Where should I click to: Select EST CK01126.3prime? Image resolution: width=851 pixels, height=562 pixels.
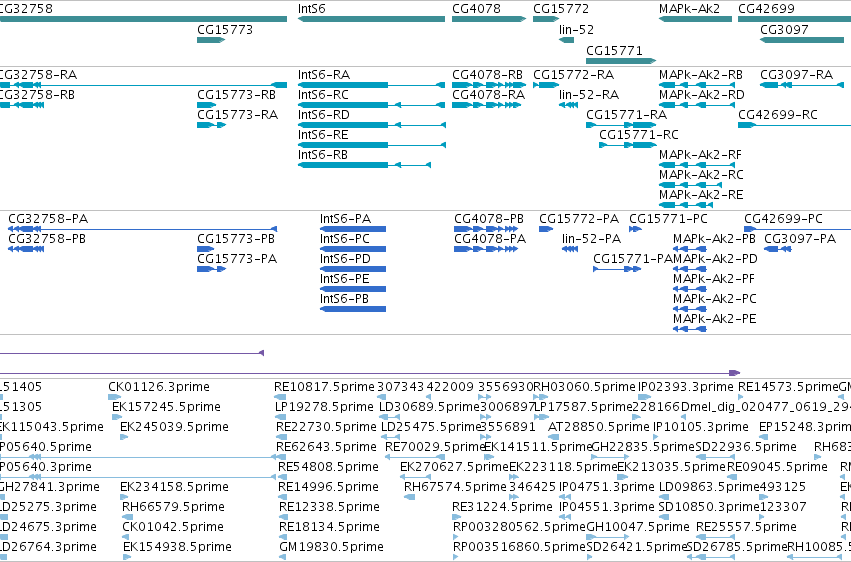pyautogui.click(x=115, y=398)
